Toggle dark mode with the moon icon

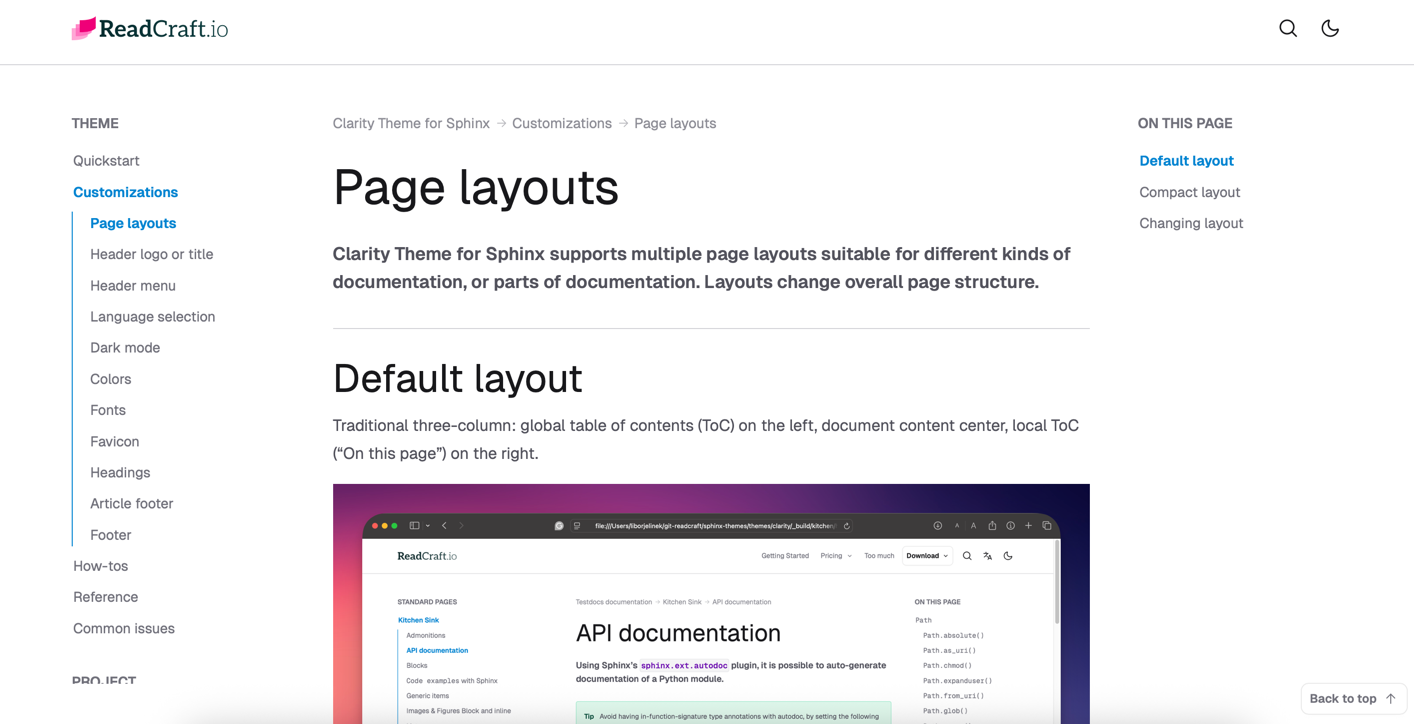point(1330,28)
